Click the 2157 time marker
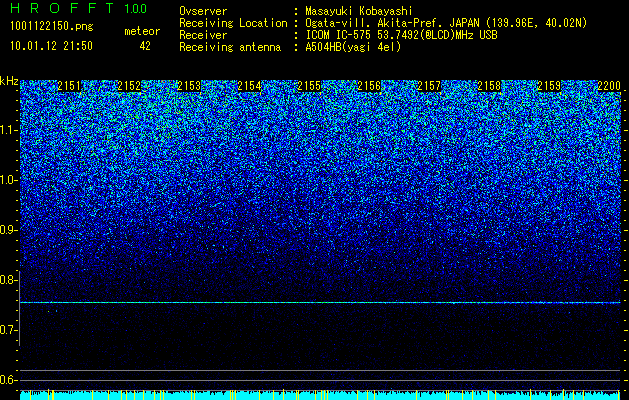Viewport: 629px width, 400px height. 429,86
